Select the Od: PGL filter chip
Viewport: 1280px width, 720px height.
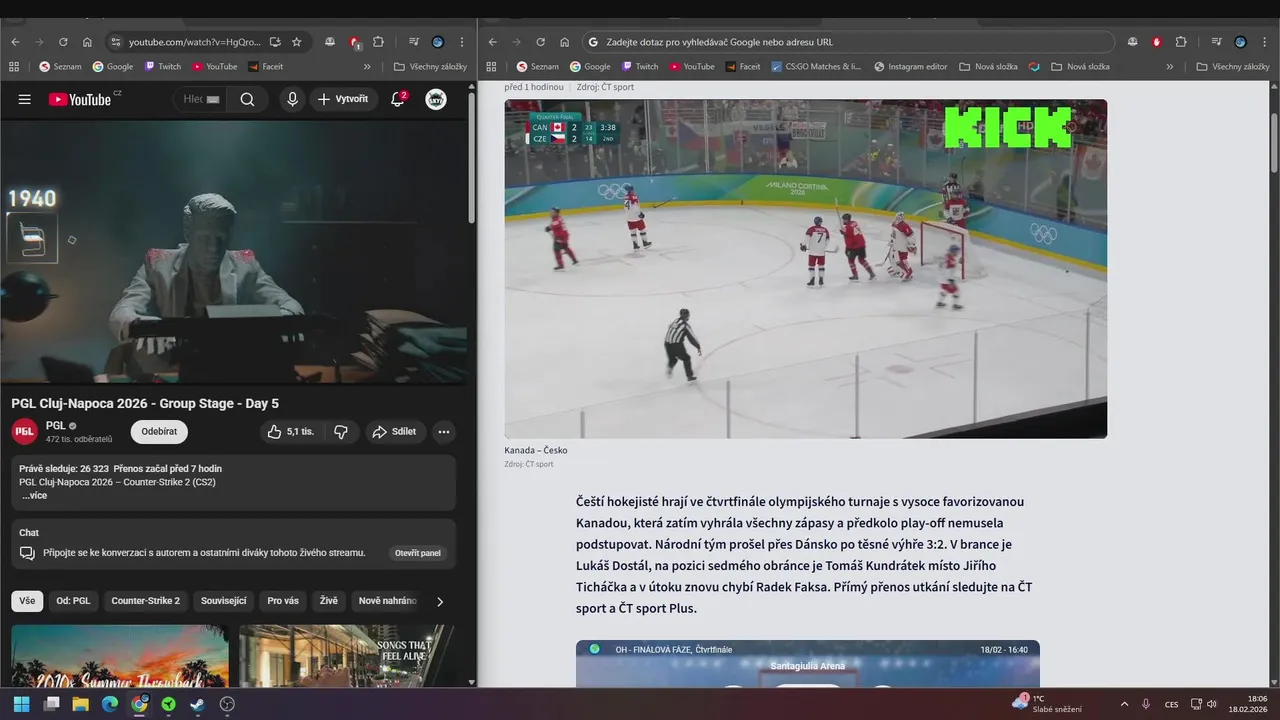[x=73, y=601]
